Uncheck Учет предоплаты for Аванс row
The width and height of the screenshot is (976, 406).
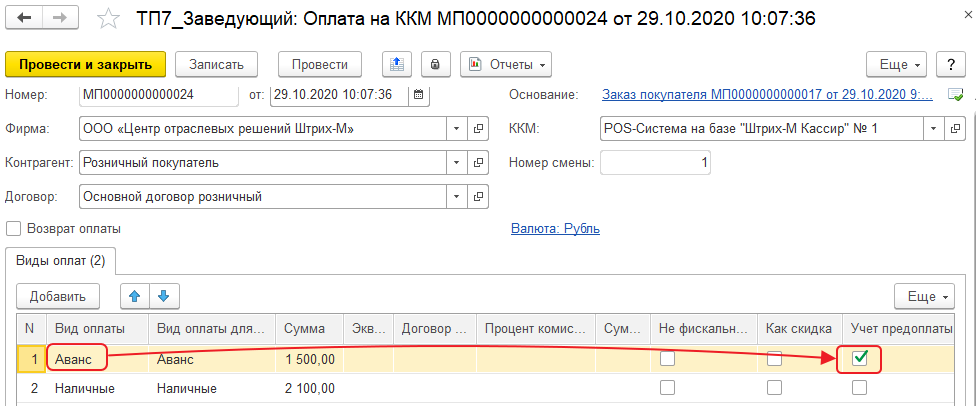pos(858,358)
